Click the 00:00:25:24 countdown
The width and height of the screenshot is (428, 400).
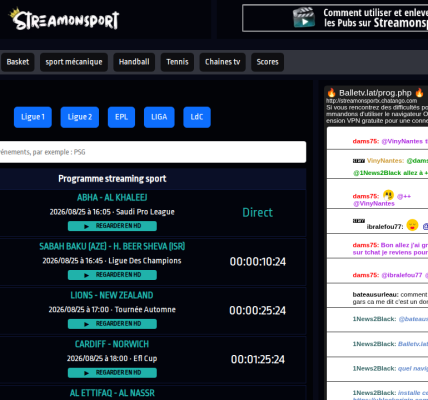258,311
